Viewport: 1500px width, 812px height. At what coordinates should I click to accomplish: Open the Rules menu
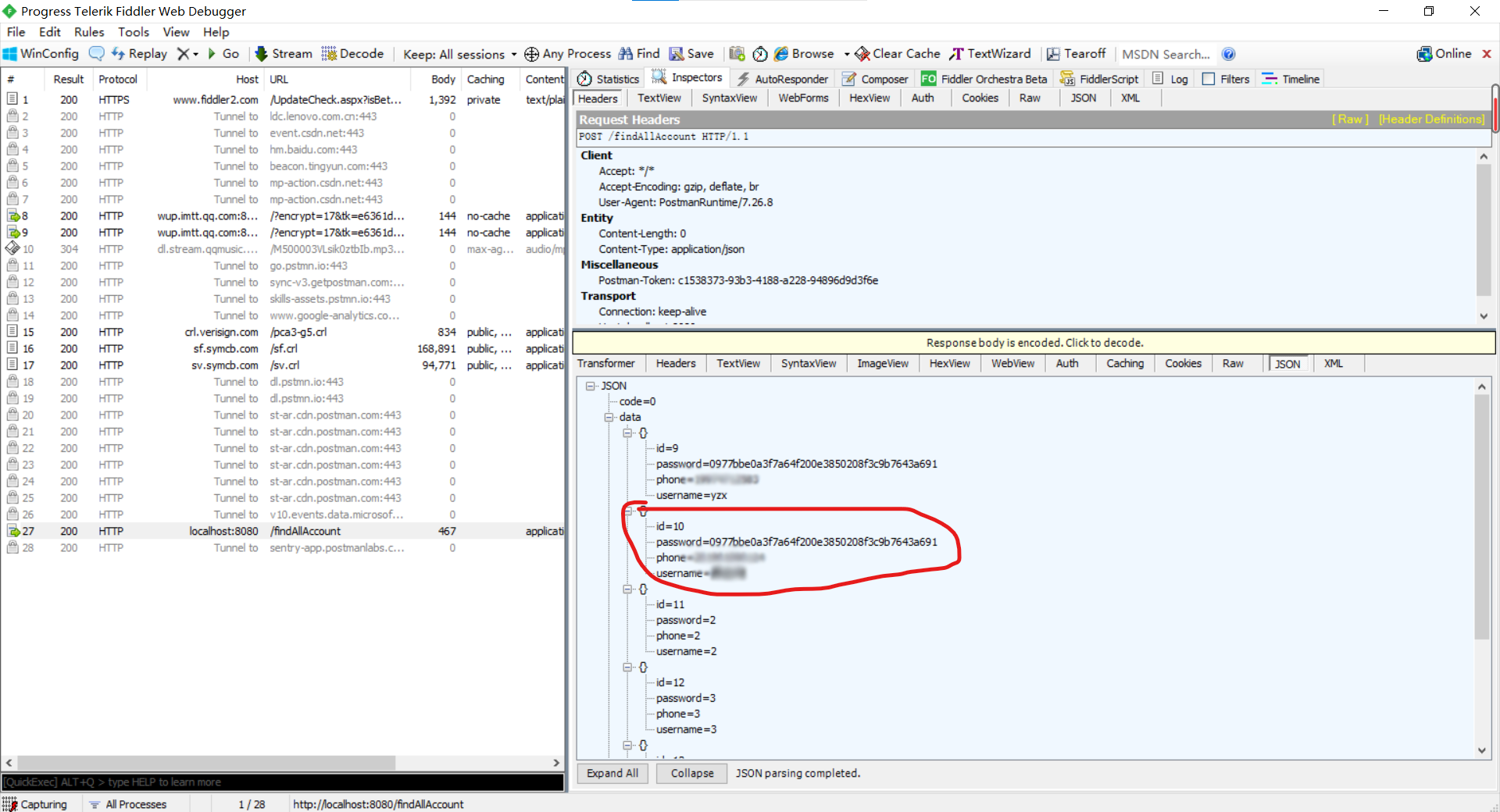[89, 32]
